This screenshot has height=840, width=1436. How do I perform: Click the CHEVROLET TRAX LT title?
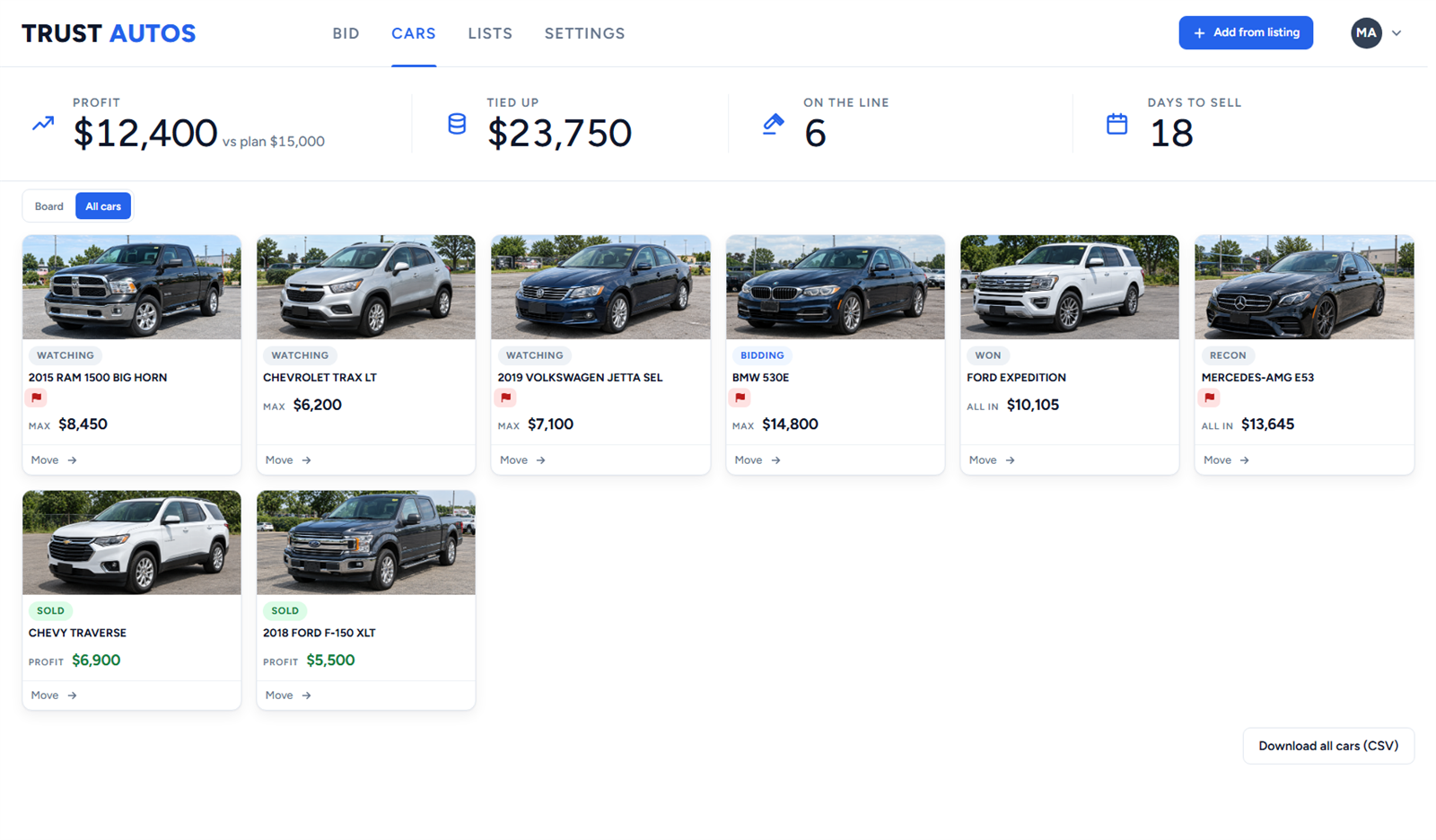(320, 378)
